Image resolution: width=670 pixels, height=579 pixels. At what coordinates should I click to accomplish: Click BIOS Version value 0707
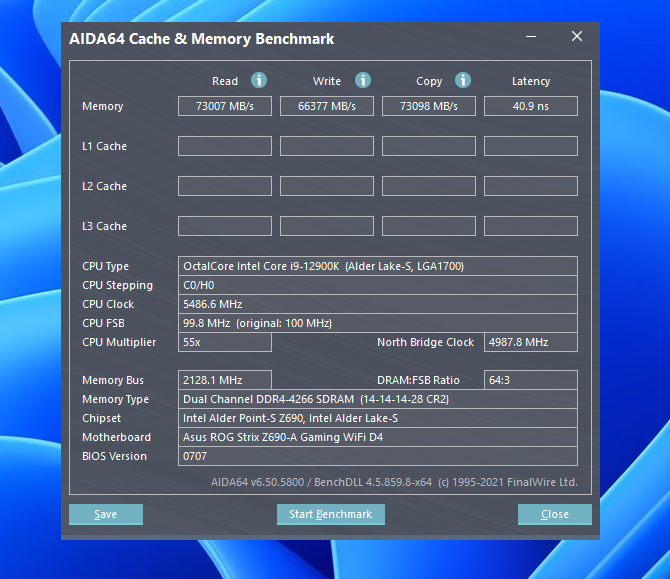point(378,456)
